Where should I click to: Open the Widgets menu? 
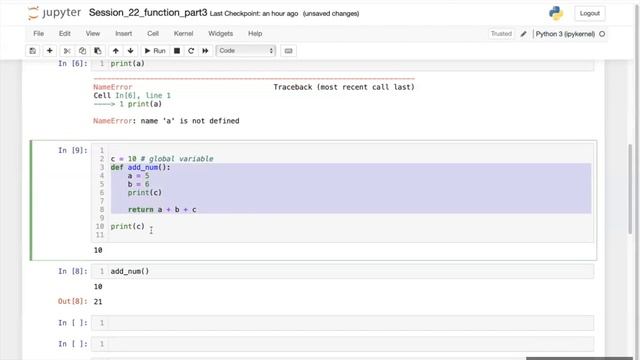coord(220,33)
